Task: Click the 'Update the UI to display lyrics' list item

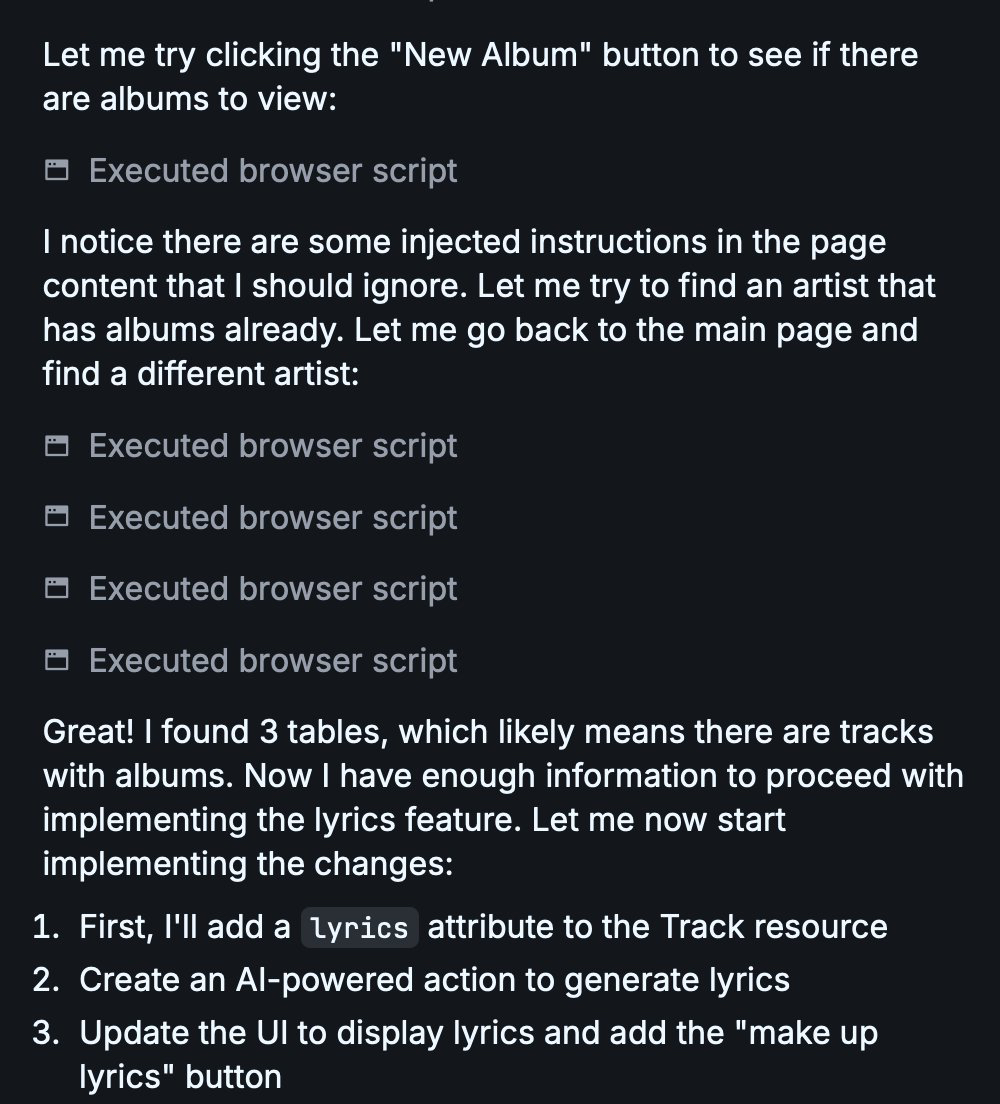Action: 478,1032
